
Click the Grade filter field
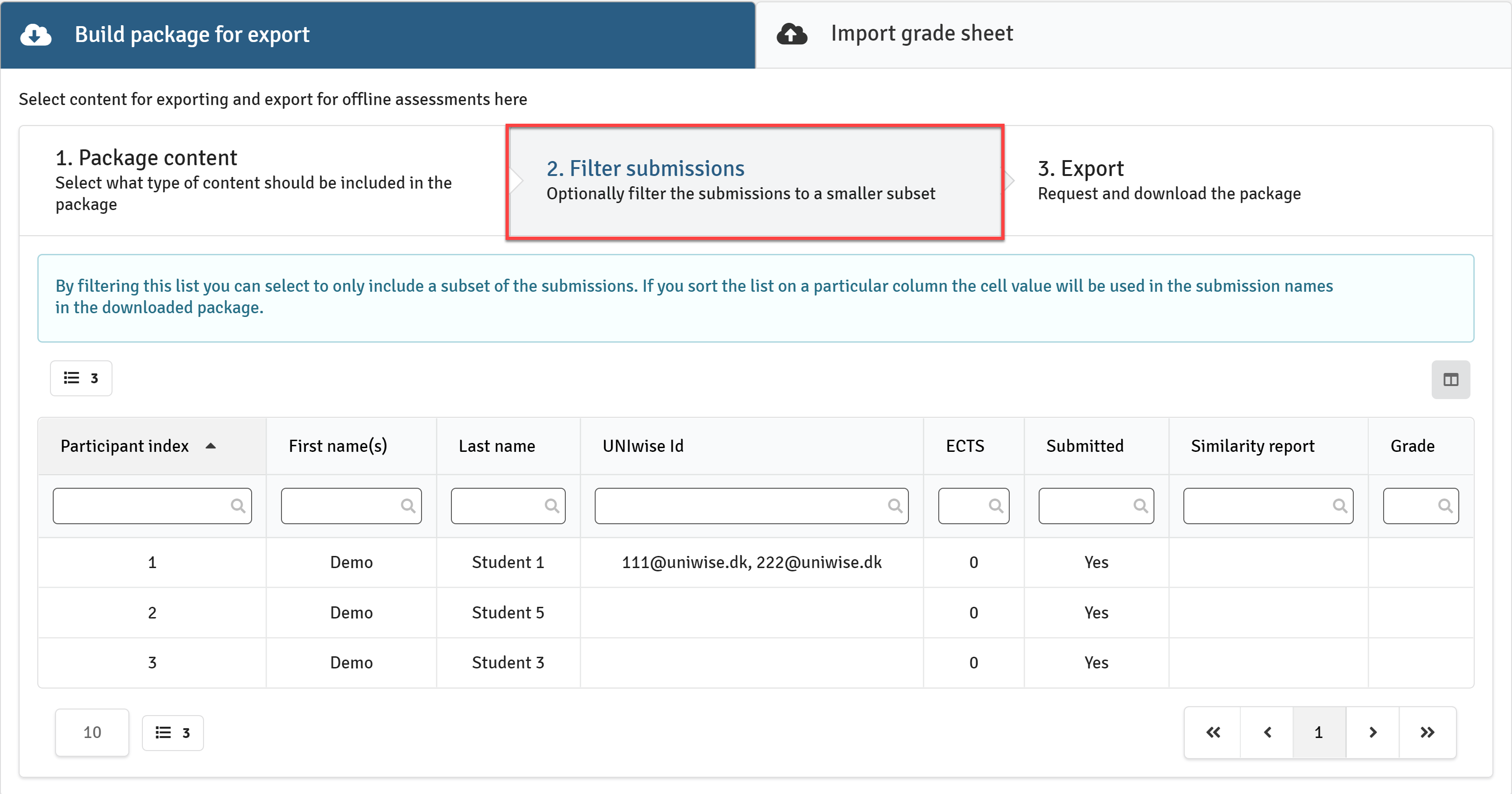(1421, 505)
